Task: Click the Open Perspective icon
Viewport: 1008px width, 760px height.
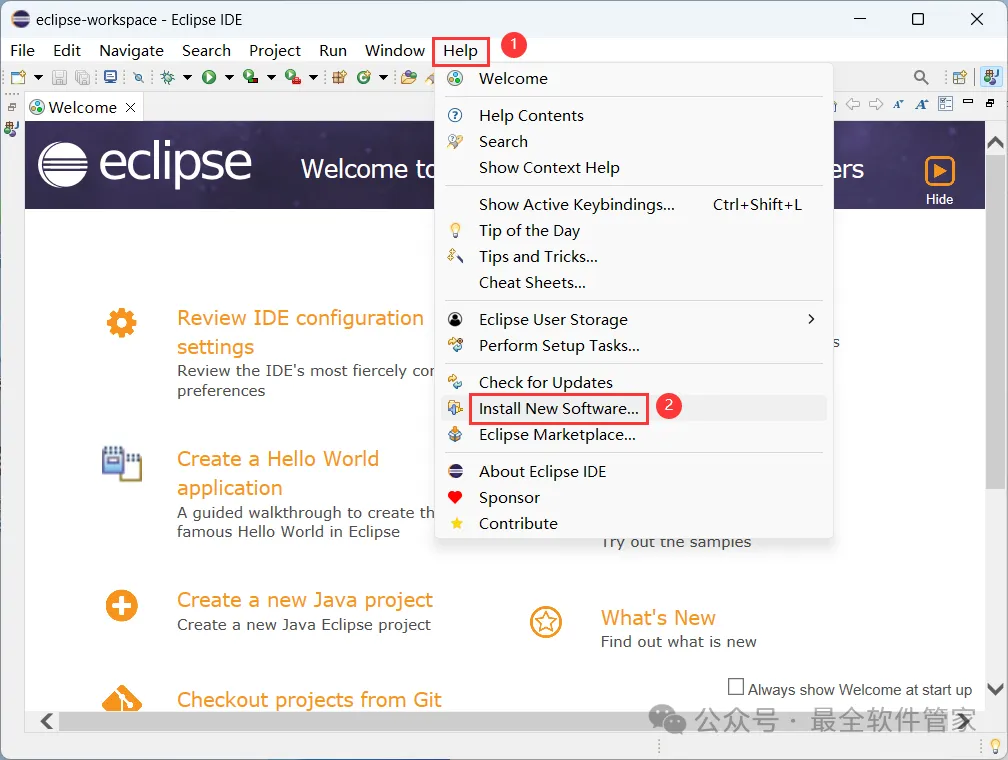Action: tap(960, 77)
